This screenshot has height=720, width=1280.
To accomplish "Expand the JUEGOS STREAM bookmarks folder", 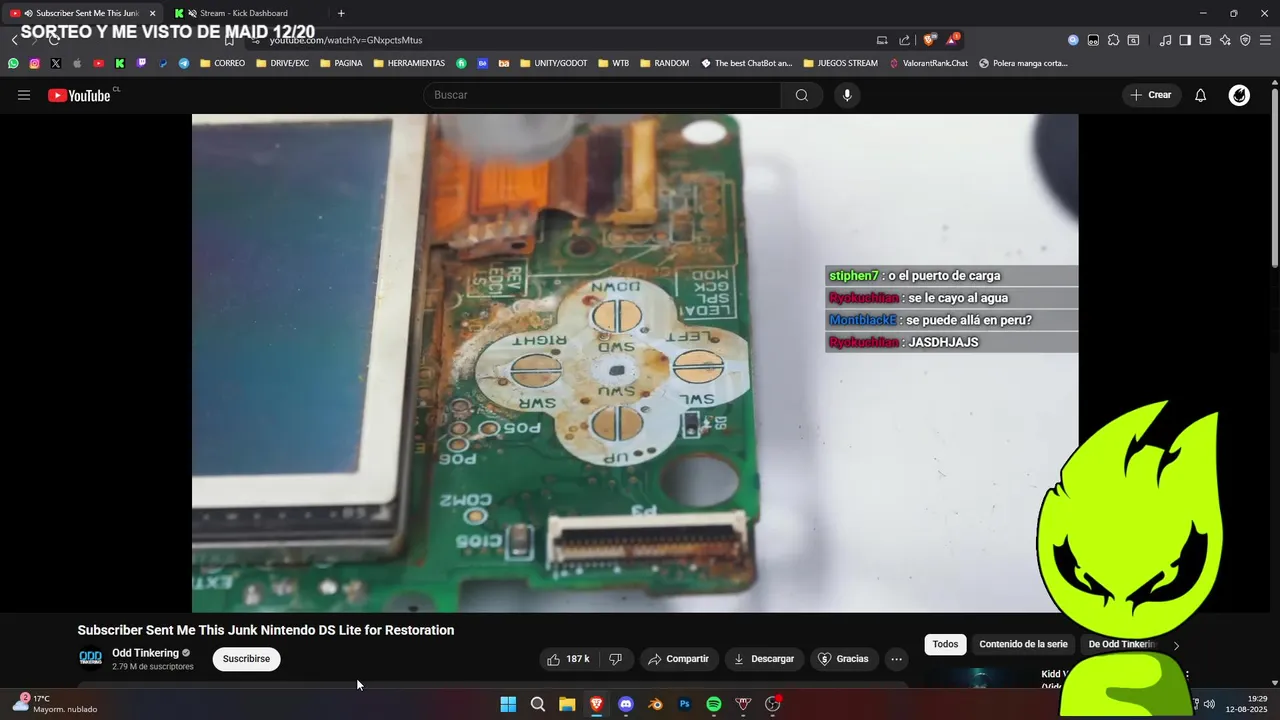I will pos(840,63).
